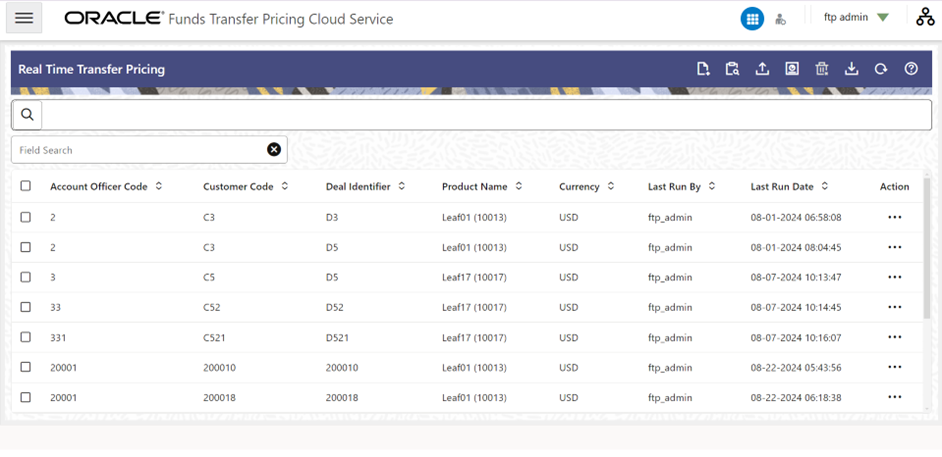Image resolution: width=942 pixels, height=457 pixels.
Task: Sort by Product Name column
Action: [x=518, y=186]
